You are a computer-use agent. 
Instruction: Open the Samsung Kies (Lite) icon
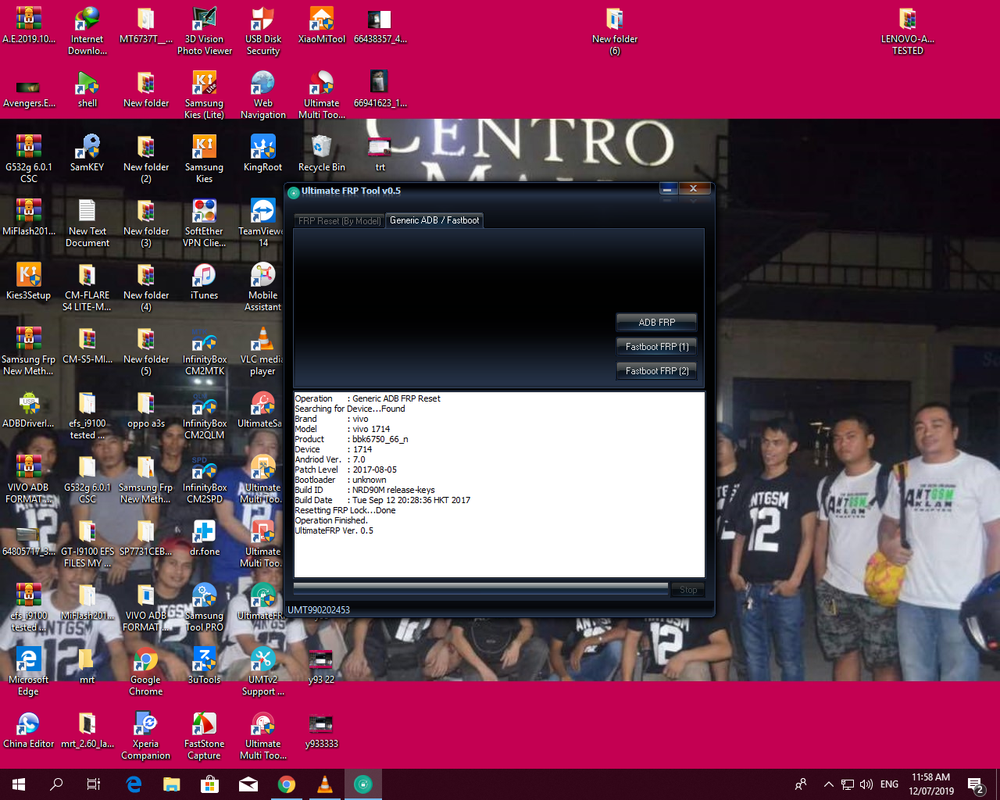coord(204,95)
